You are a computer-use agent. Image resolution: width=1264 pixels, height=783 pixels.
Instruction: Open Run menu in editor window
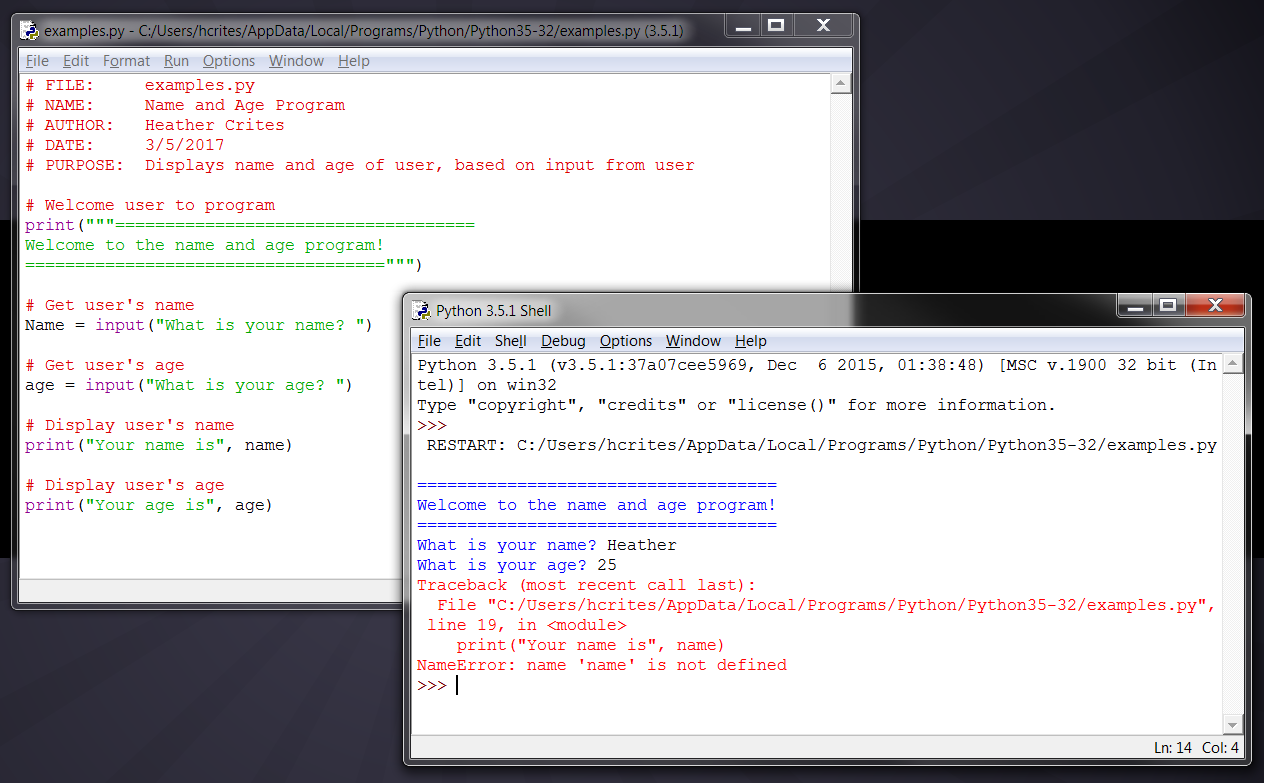(177, 61)
